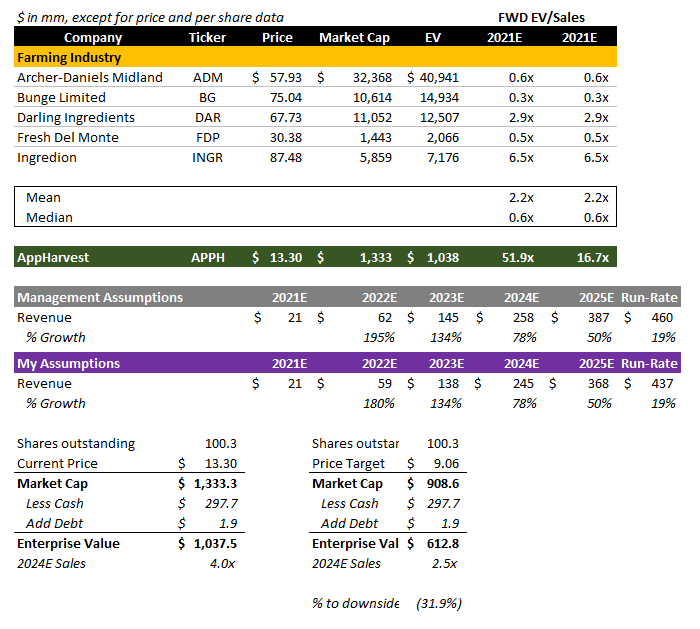Click the BG ticker cell
Image resolution: width=700 pixels, height=629 pixels.
(x=208, y=98)
